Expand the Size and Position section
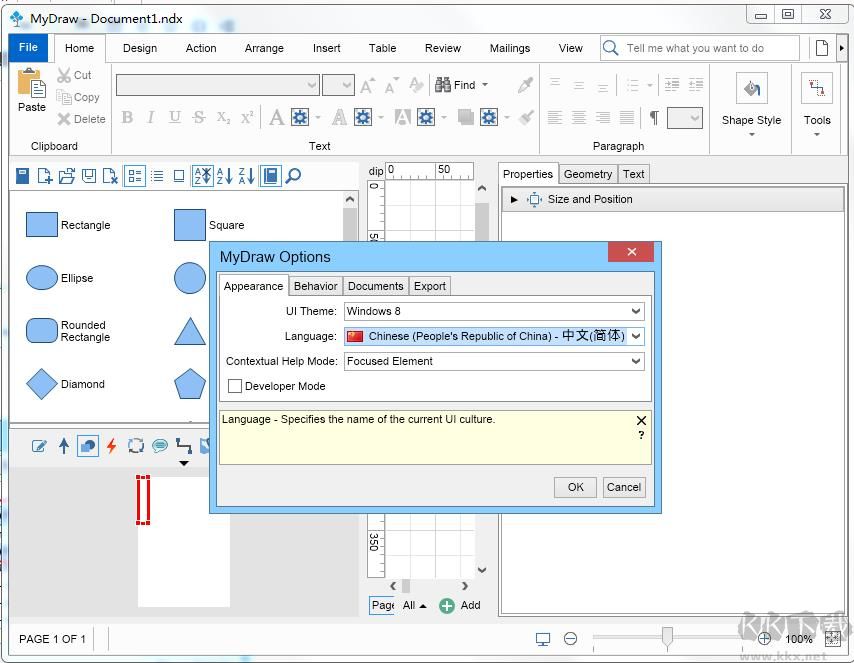Viewport: 854px width, 663px height. 514,199
